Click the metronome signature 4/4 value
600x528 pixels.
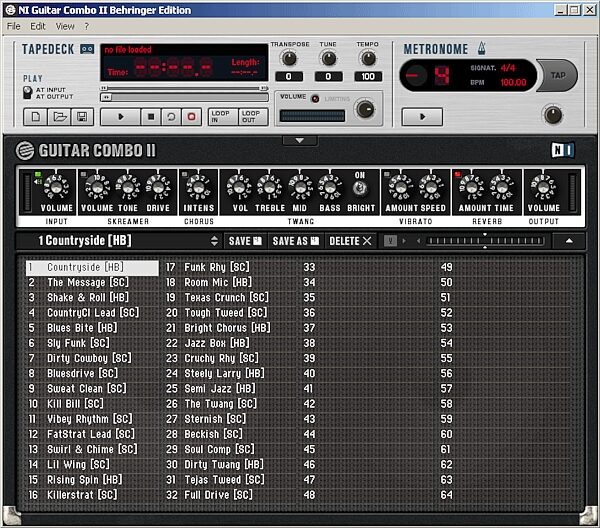tap(508, 68)
